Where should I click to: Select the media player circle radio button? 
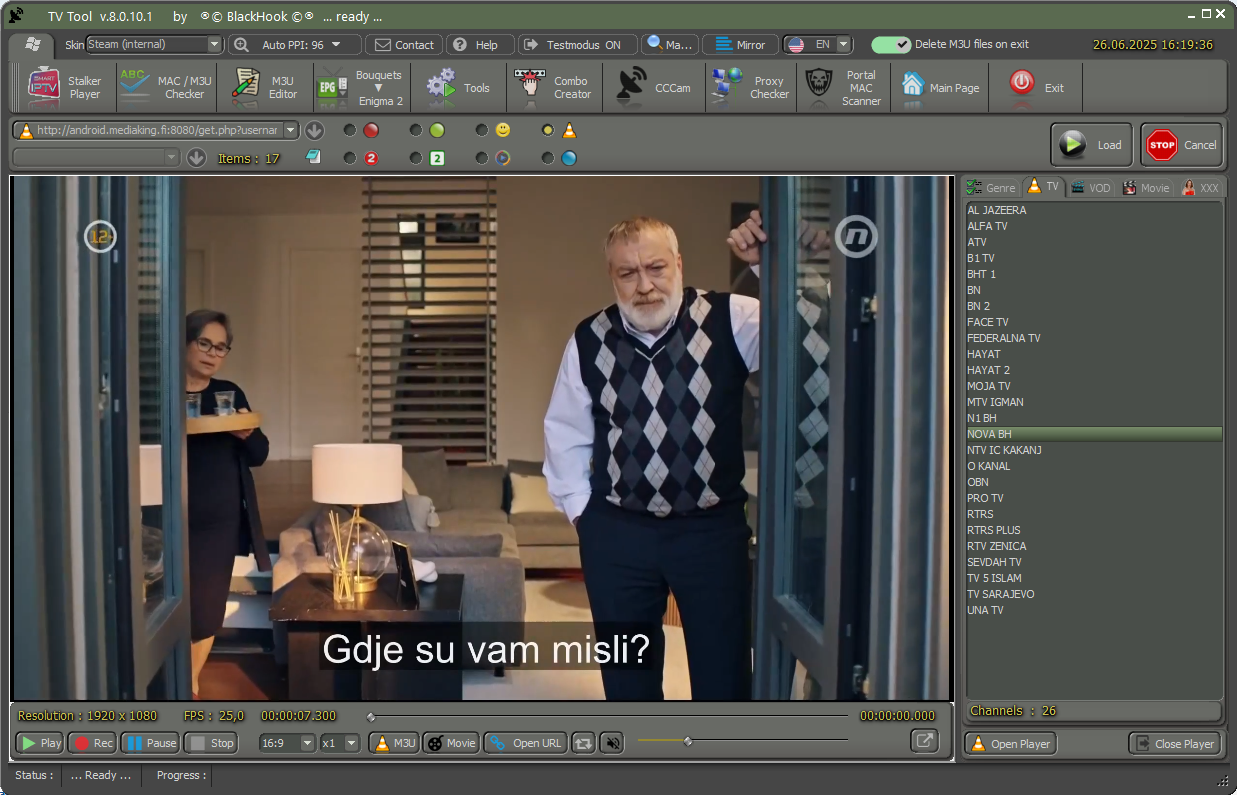[x=482, y=158]
